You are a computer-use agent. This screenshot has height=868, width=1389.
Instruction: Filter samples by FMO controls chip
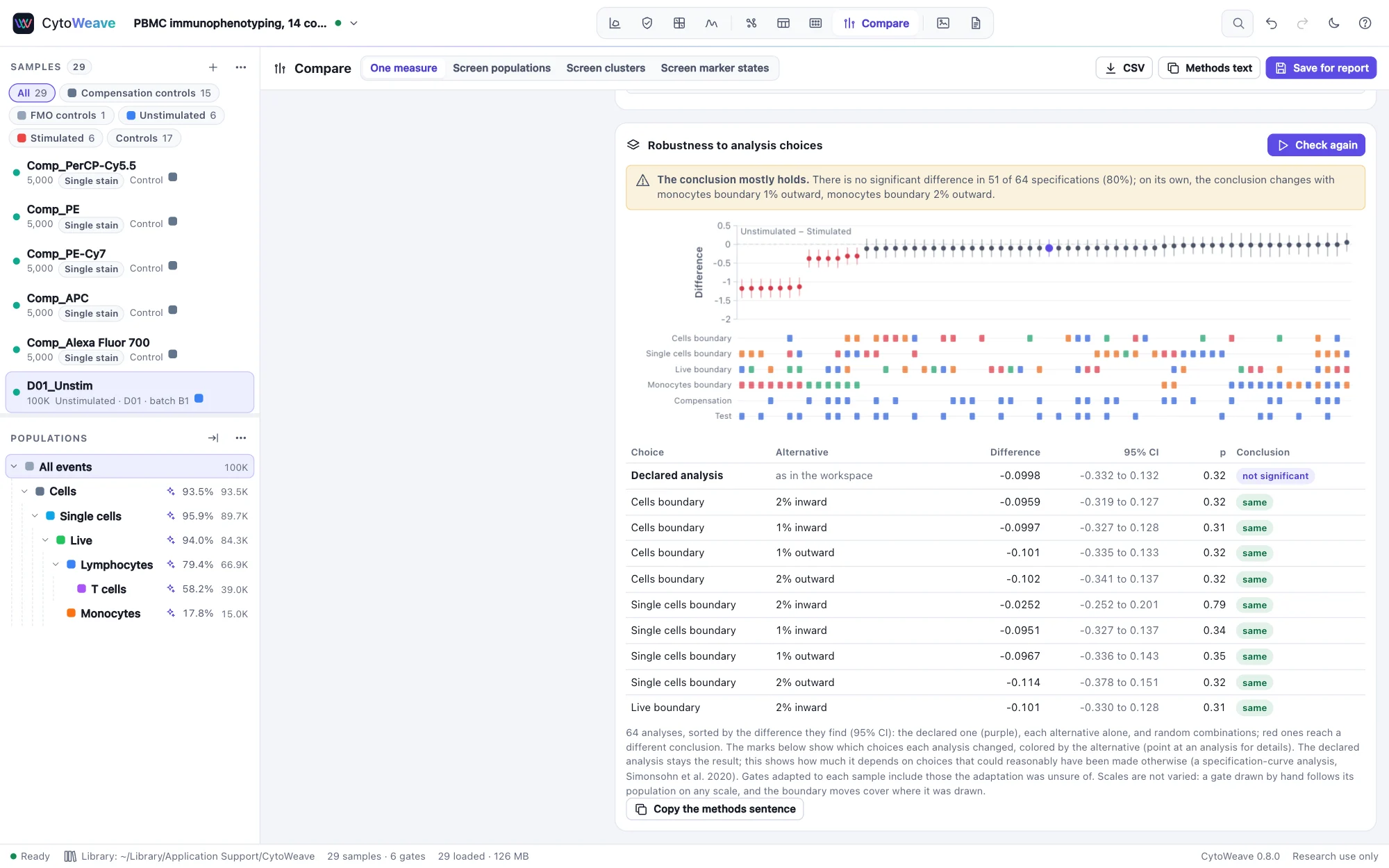pos(61,115)
